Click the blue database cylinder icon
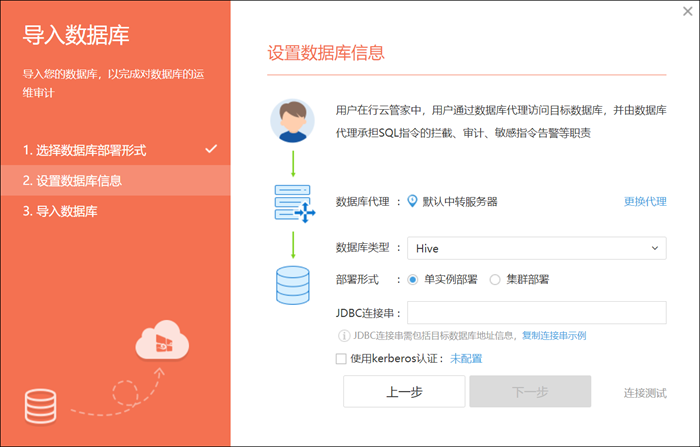Screen dimensions: 700x447 click(x=292, y=284)
